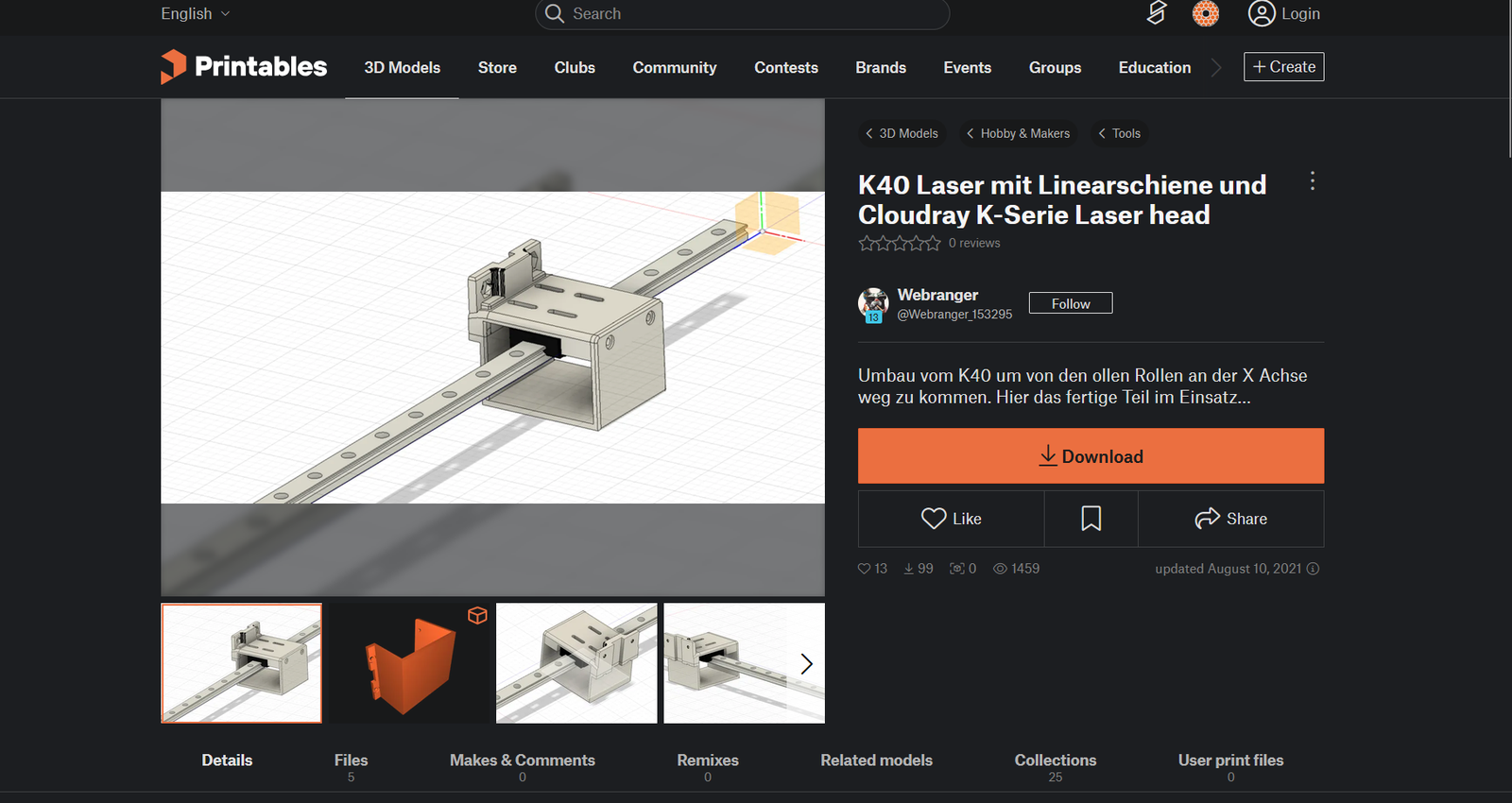Screen dimensions: 1512x803
Task: Click the orange Prusameter badge icon
Action: coord(1206,13)
